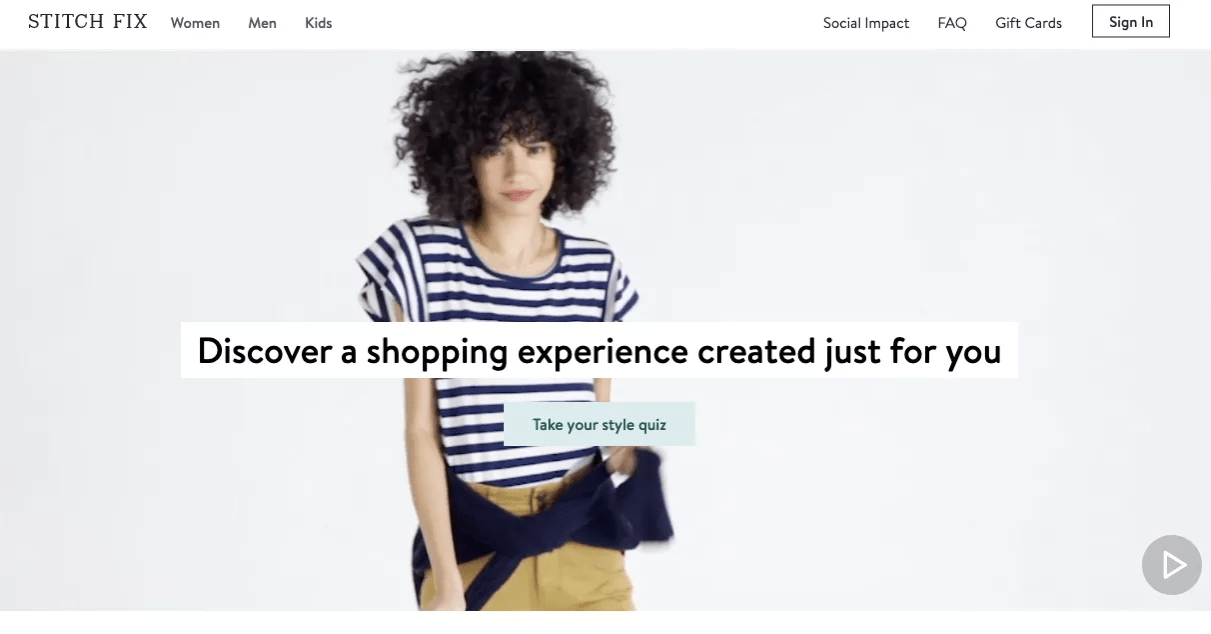Image resolution: width=1211 pixels, height=634 pixels.
Task: Click the word "Discover" in the headline
Action: point(265,351)
